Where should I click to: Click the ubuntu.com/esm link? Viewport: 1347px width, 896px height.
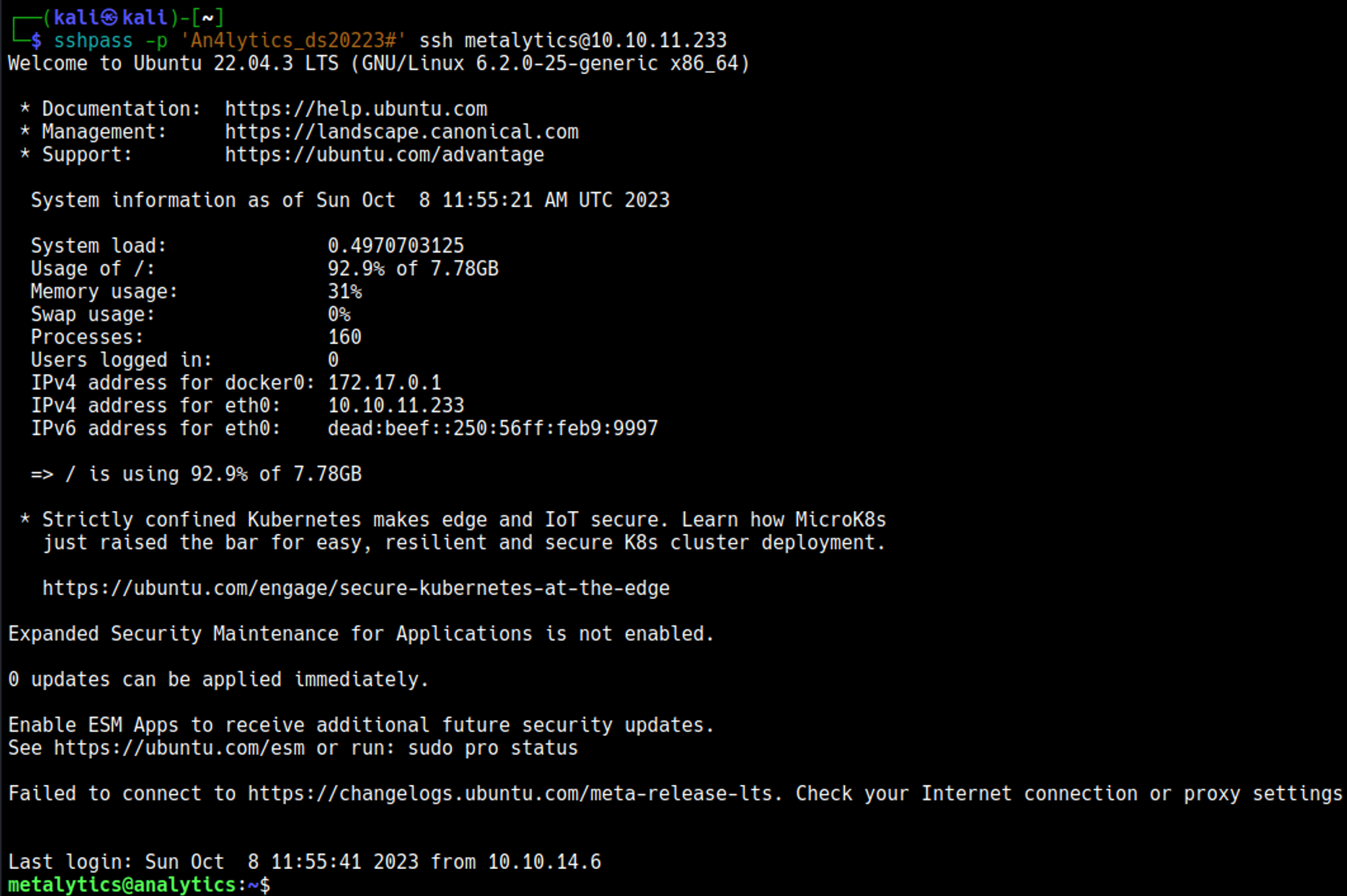point(178,748)
